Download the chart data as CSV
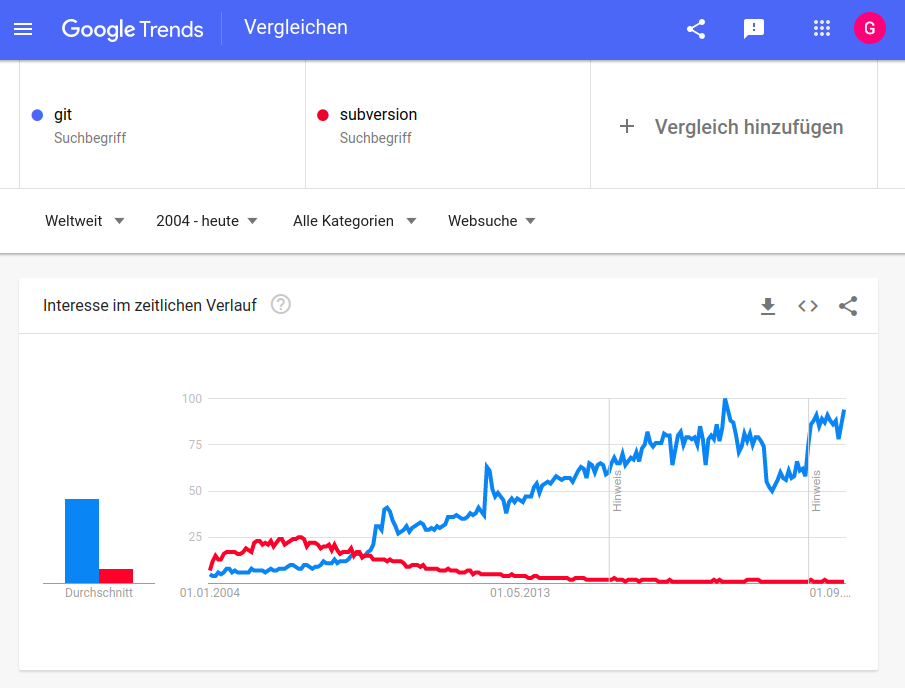Image resolution: width=905 pixels, height=688 pixels. (768, 306)
